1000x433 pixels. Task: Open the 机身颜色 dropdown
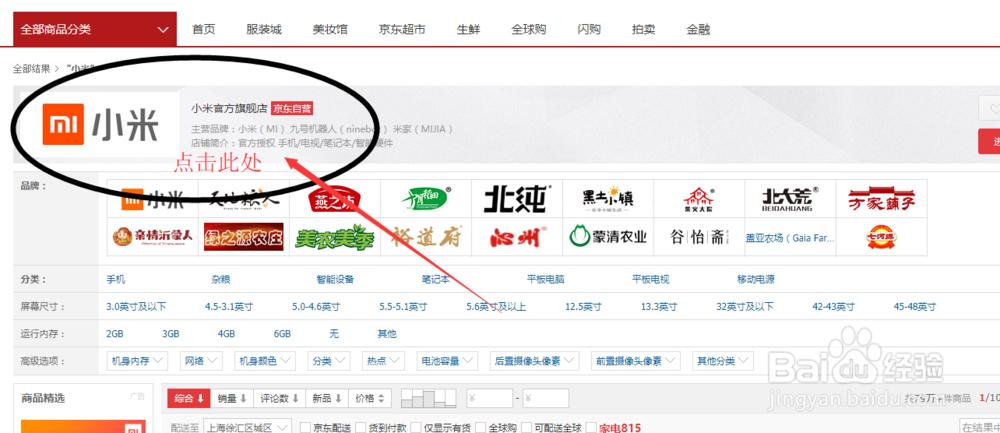pyautogui.click(x=265, y=361)
